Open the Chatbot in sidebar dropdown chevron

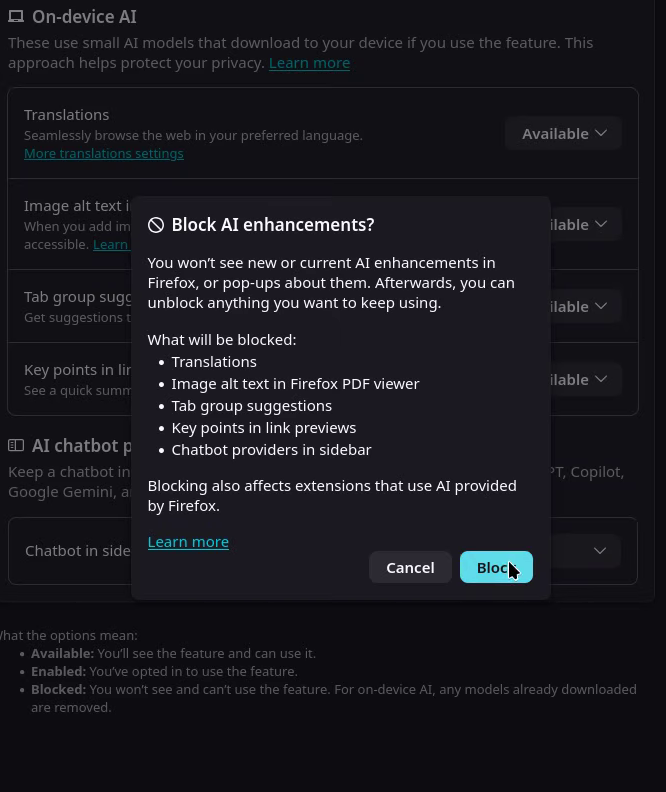click(600, 550)
